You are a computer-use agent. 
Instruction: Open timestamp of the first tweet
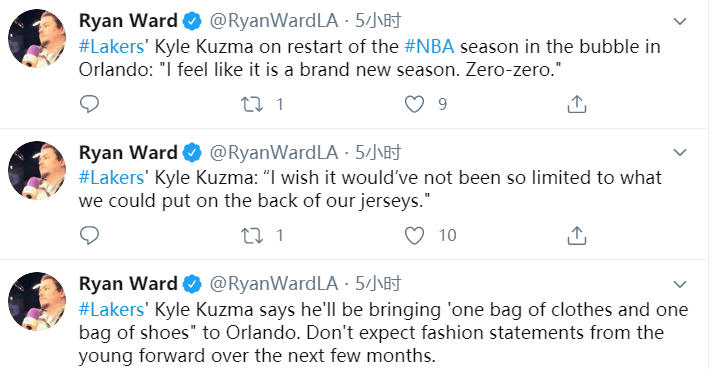point(378,21)
